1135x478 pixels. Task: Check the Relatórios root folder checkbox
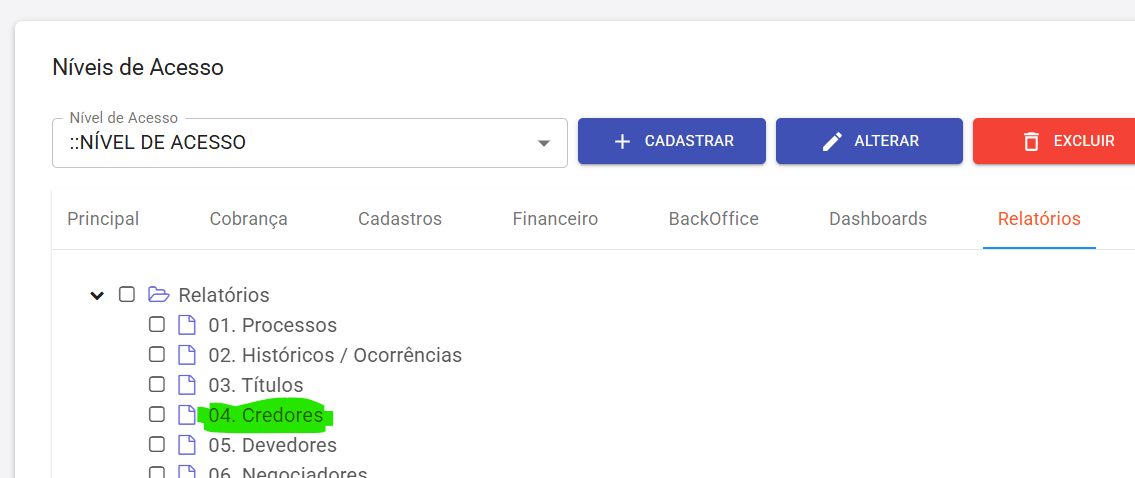pyautogui.click(x=127, y=295)
